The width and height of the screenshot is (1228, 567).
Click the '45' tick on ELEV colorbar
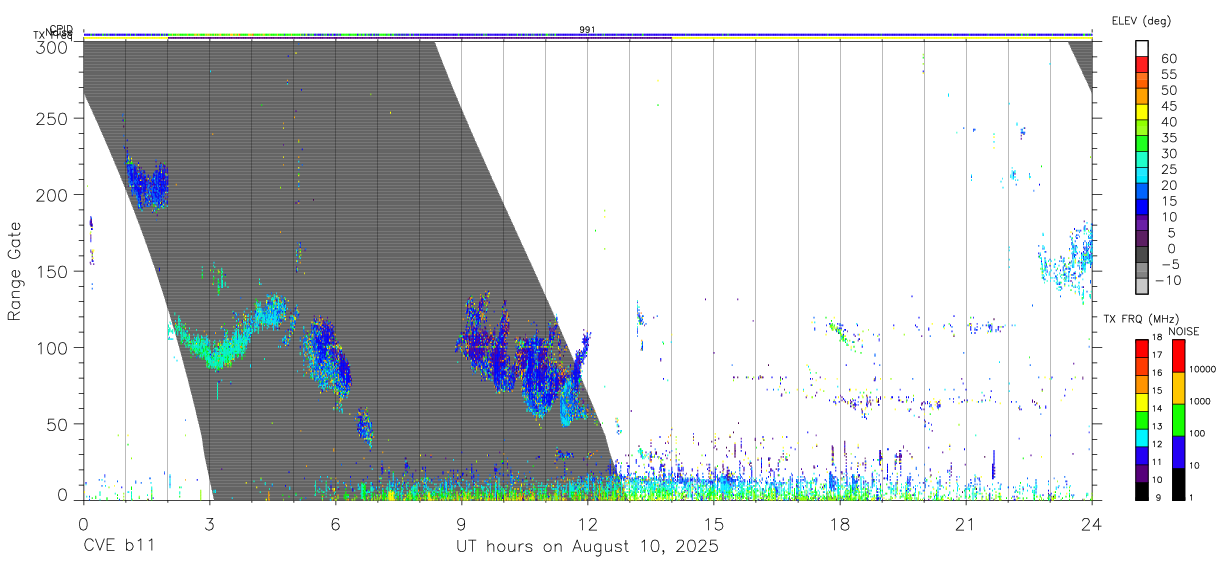pyautogui.click(x=1168, y=106)
